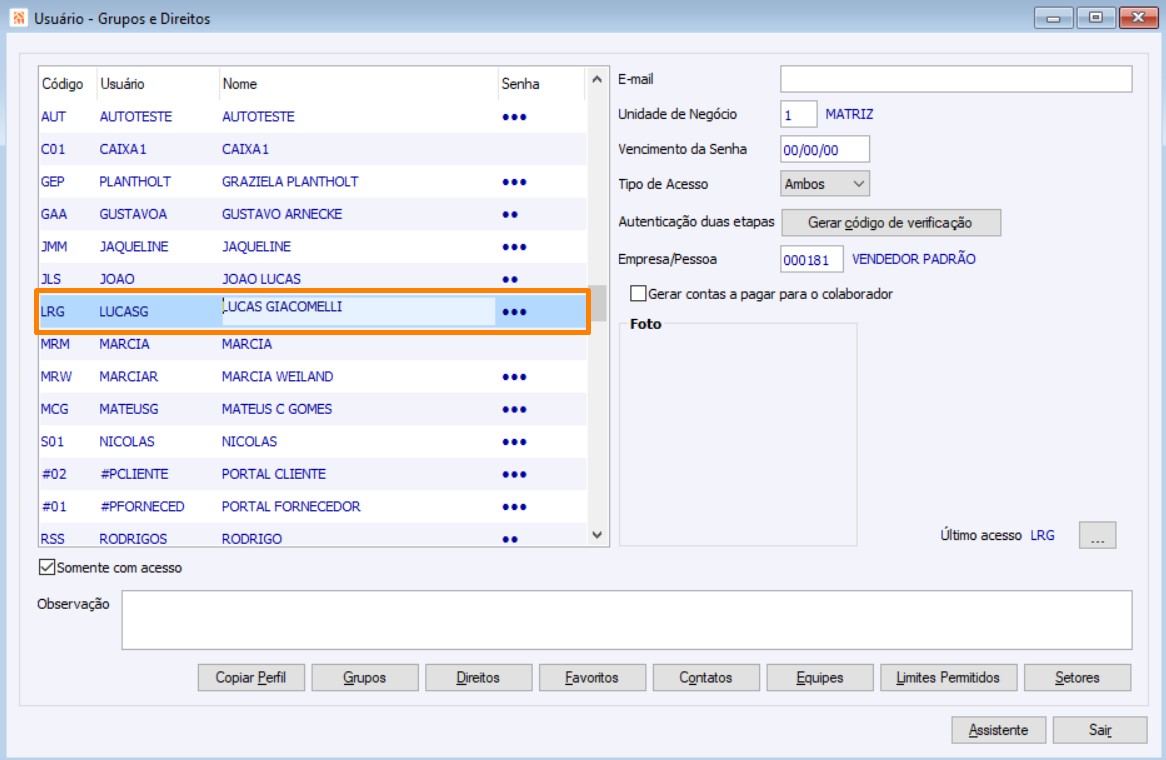Select the NICOLAS user row
Screen dimensions: 1166x760
point(312,442)
